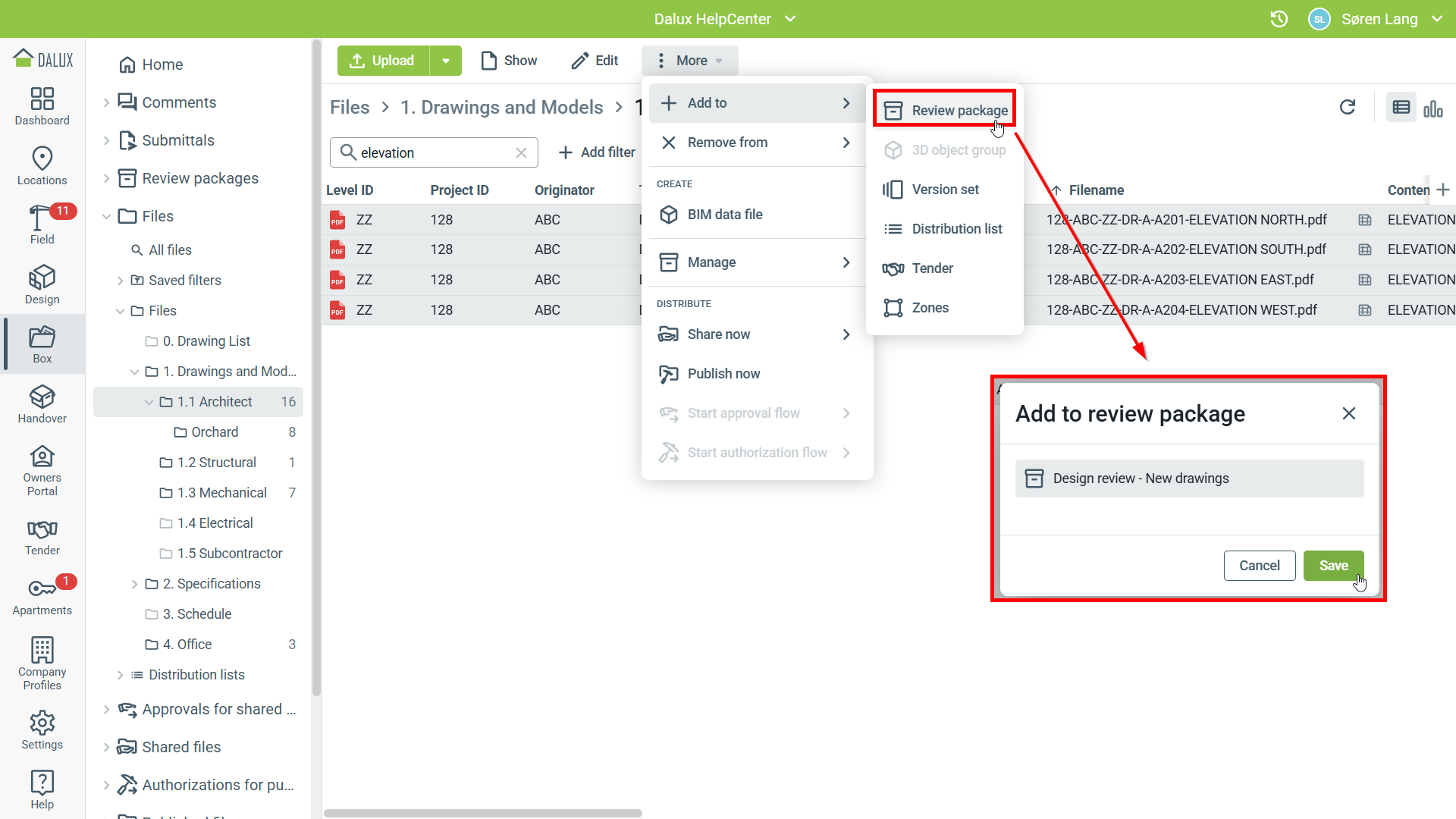The width and height of the screenshot is (1456, 819).
Task: Open the Upload dropdown arrow
Action: point(446,61)
